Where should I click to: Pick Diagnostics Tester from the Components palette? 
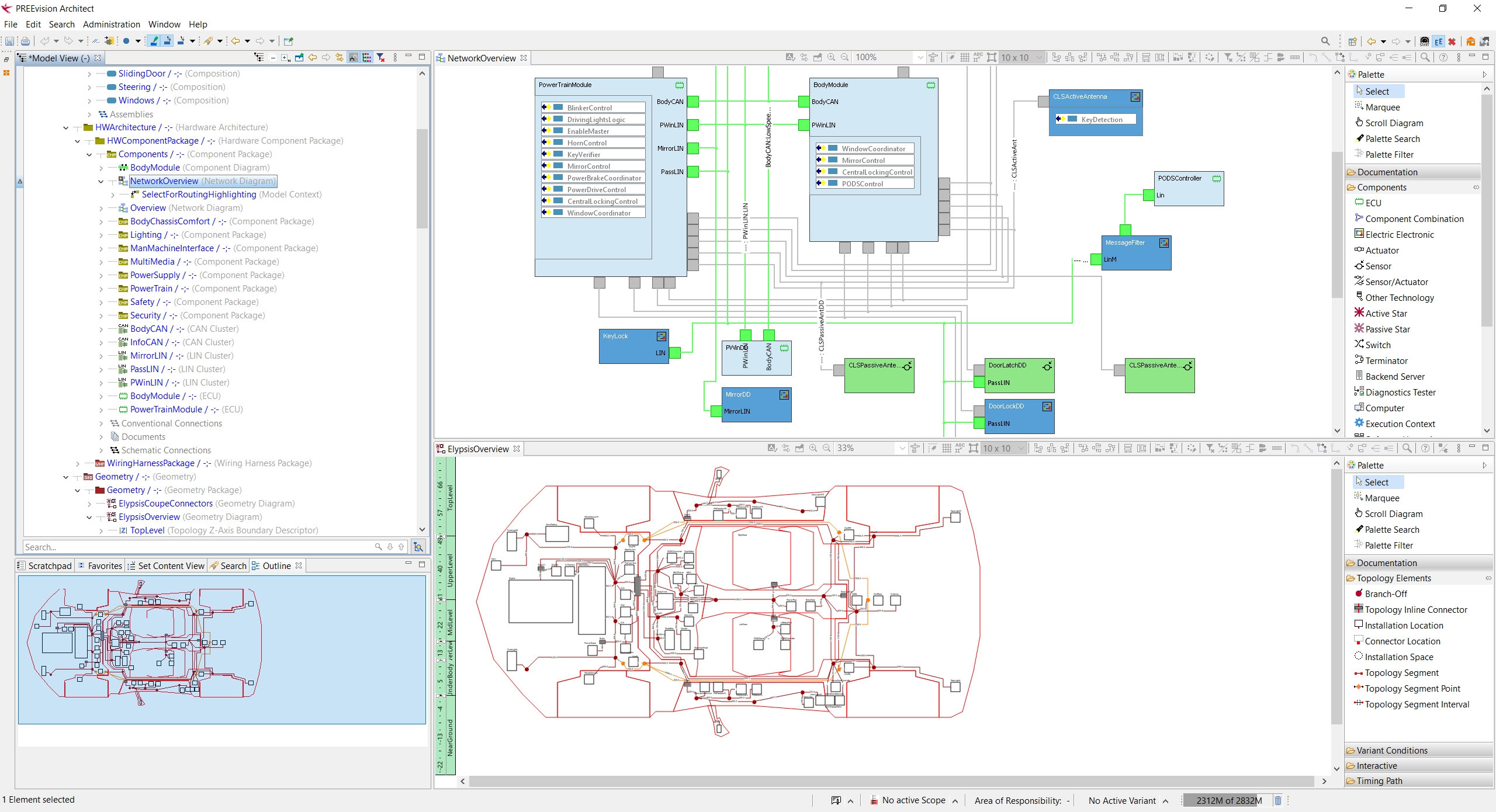pyautogui.click(x=1395, y=392)
